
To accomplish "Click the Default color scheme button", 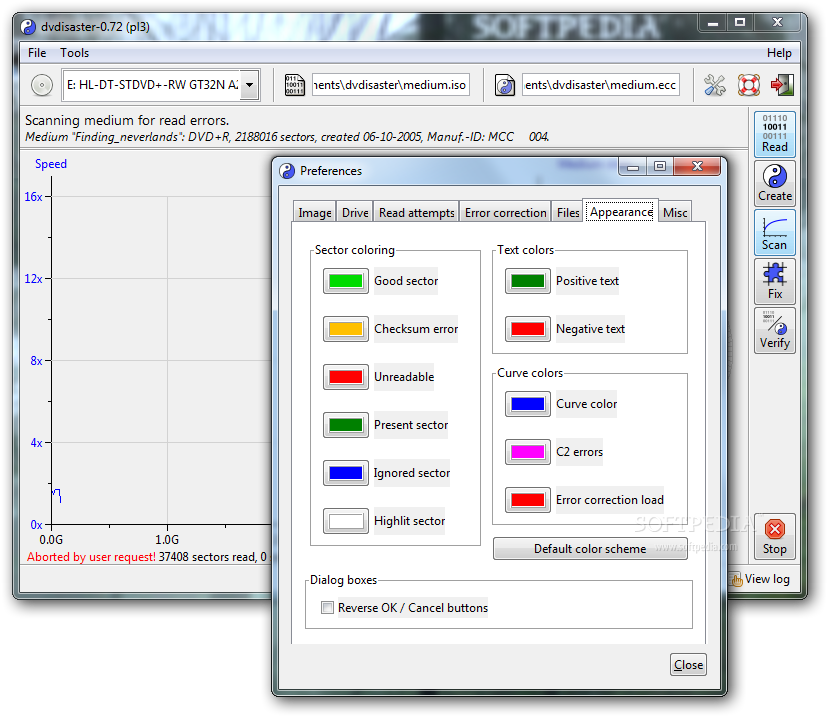I will [x=590, y=549].
